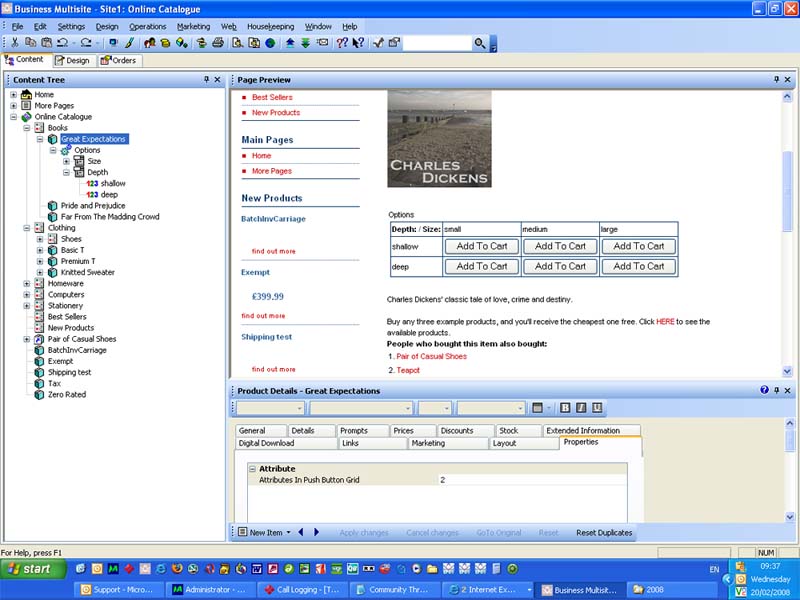Click the Help question mark toolbar icon
This screenshot has width=800, height=600.
point(342,44)
